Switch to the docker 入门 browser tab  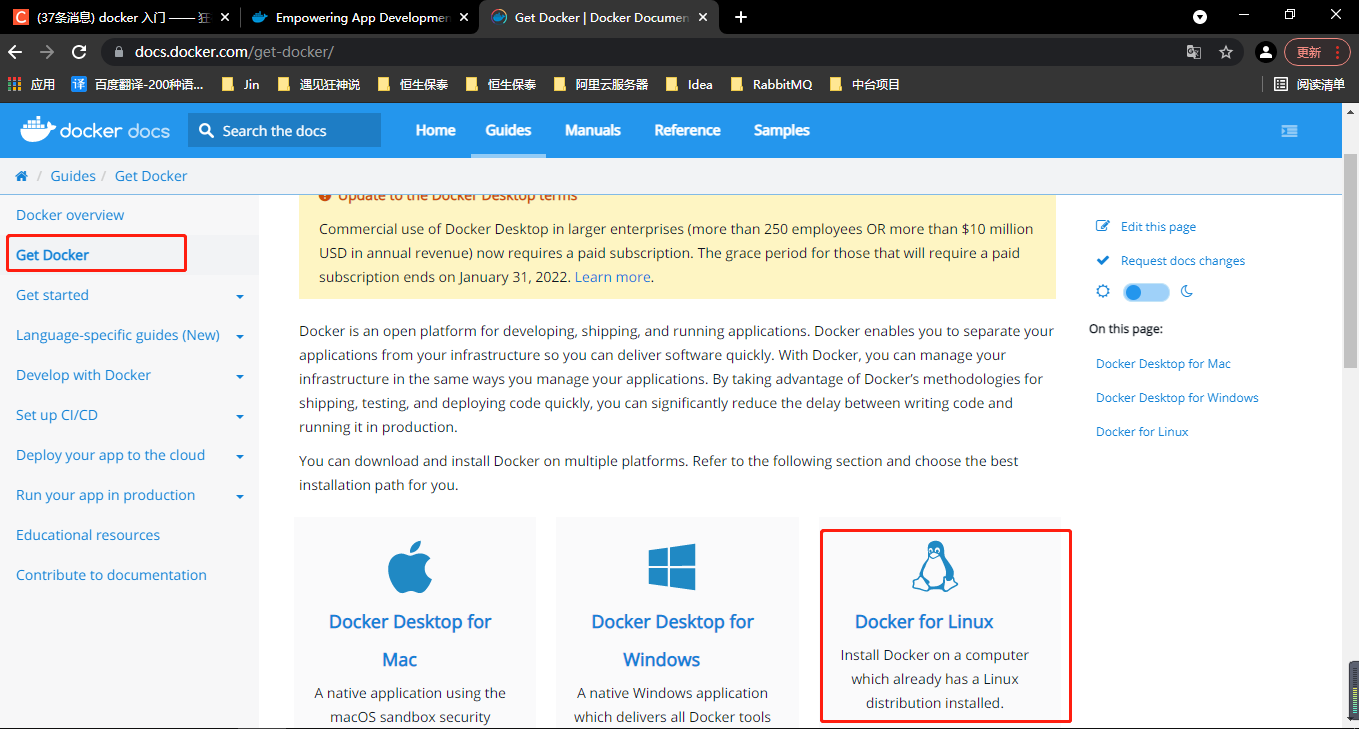(118, 17)
